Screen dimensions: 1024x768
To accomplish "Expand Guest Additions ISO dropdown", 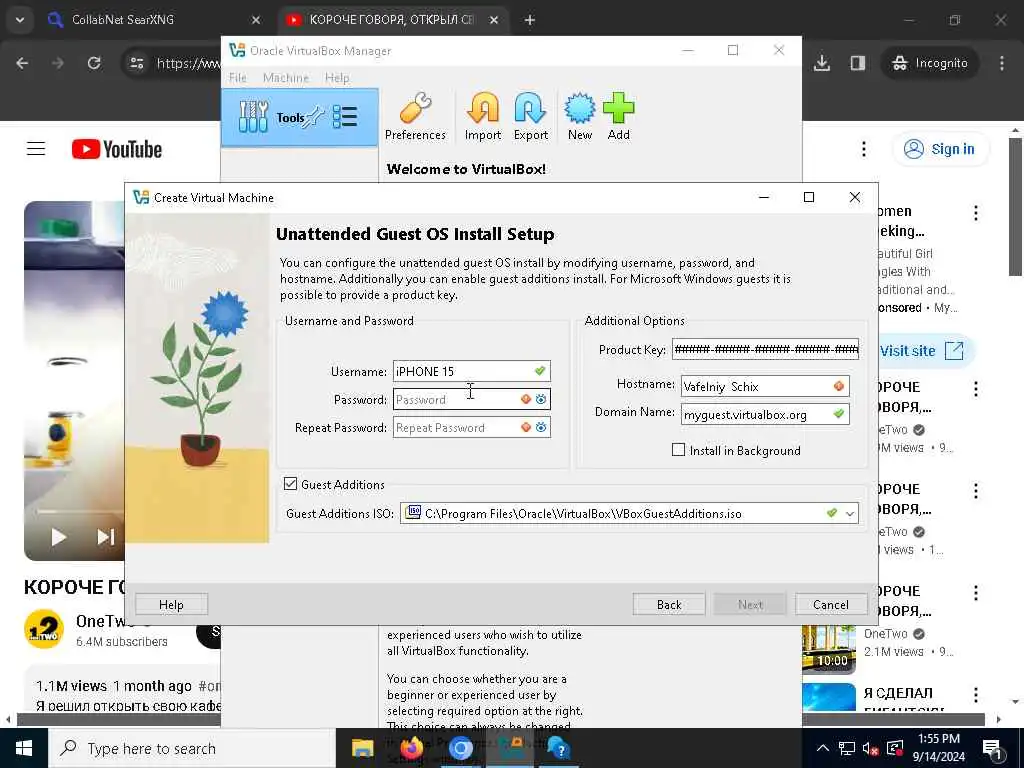I will coord(850,513).
